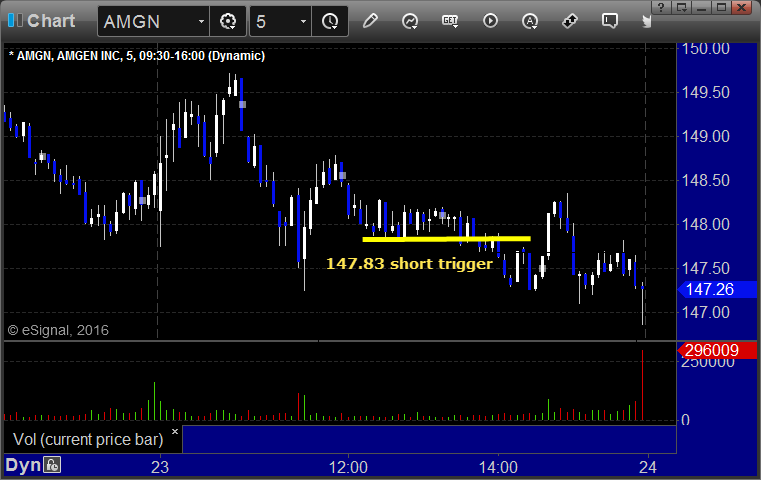Click the pop-out window button
Viewport: 761px width, 480px height.
tap(682, 7)
